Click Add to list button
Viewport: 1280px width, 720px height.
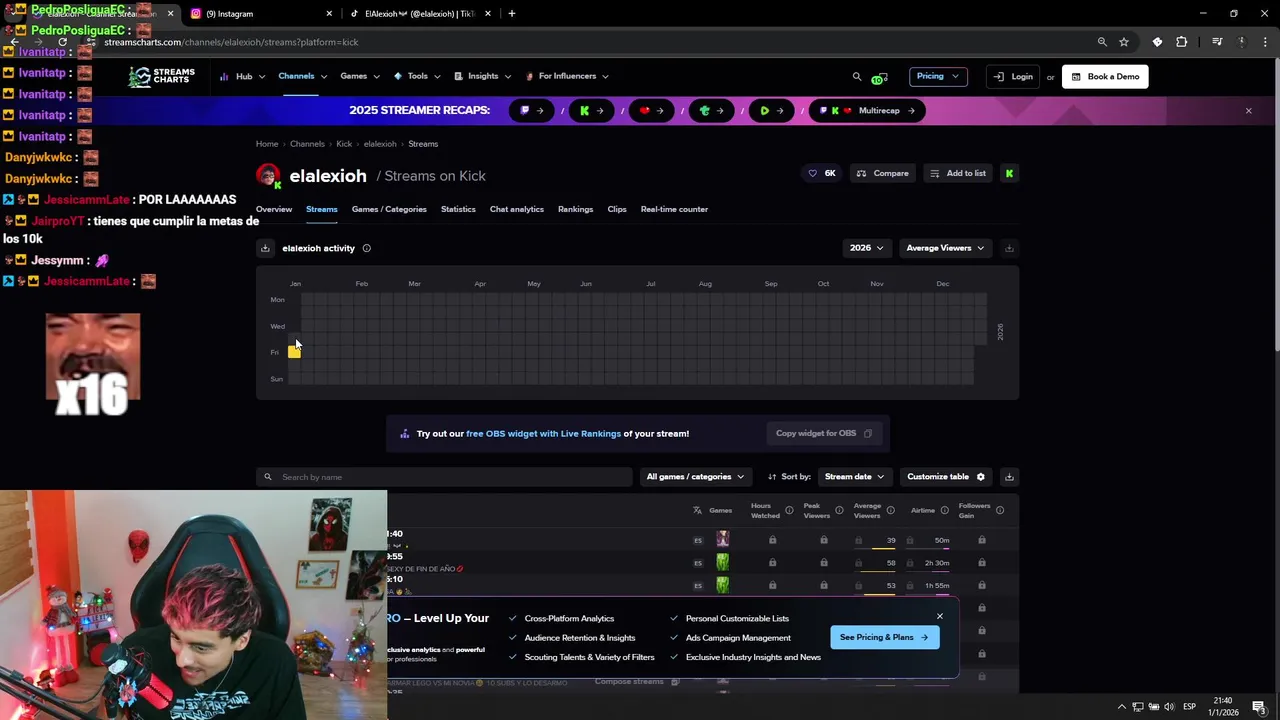(957, 173)
